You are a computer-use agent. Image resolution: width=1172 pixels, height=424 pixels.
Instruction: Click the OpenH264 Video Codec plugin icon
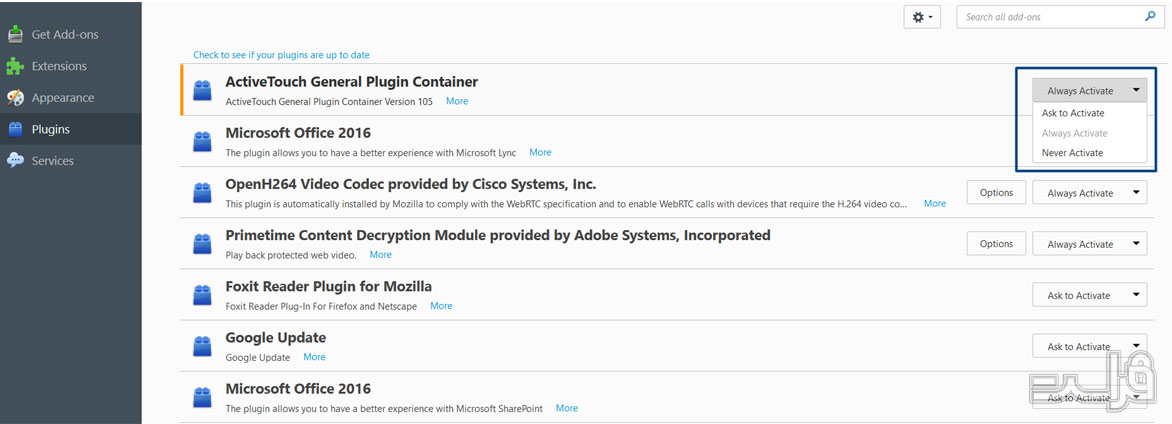click(202, 192)
